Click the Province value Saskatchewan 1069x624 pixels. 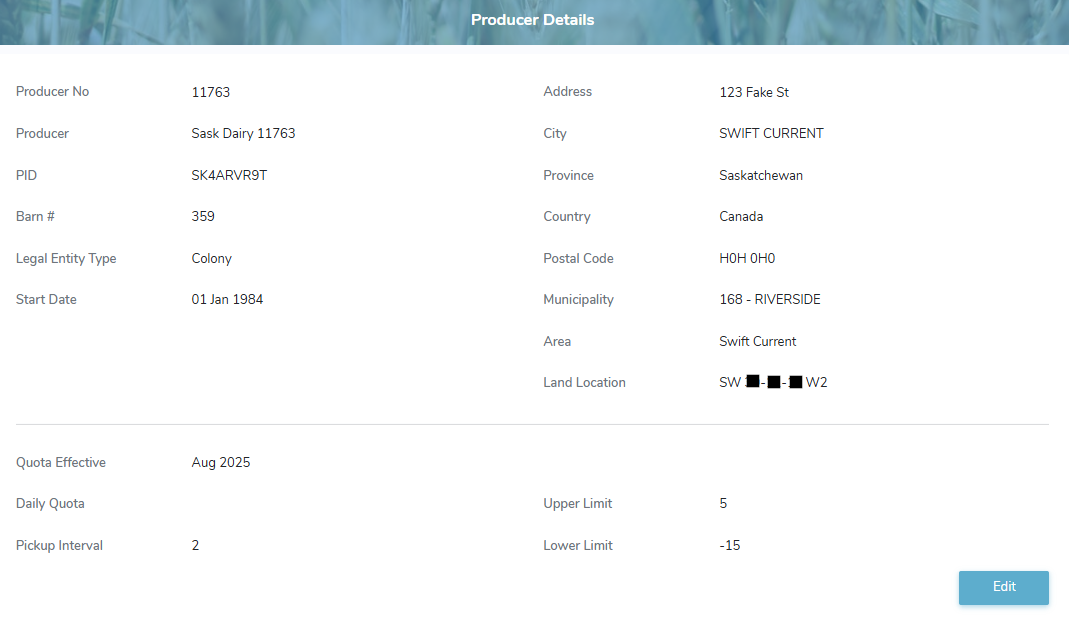[760, 175]
